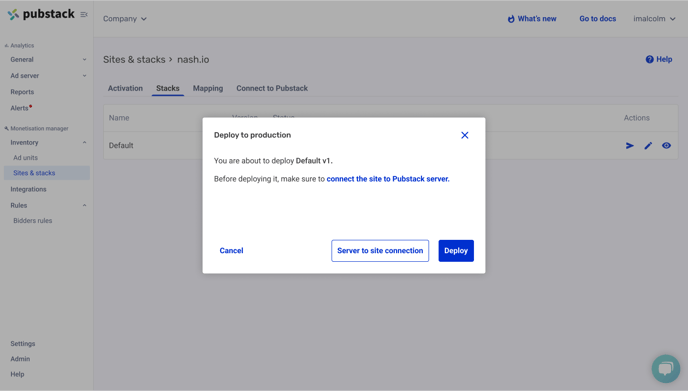Open the imalcolm user menu

pos(654,19)
